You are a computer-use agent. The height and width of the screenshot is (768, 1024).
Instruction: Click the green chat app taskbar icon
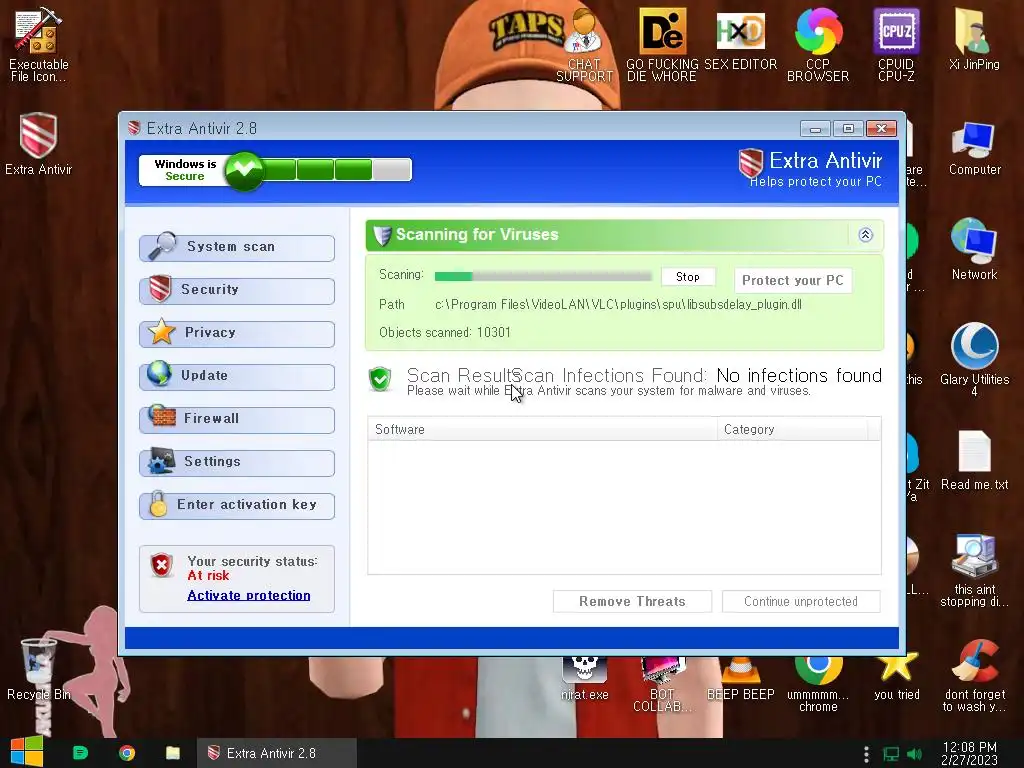click(x=80, y=753)
